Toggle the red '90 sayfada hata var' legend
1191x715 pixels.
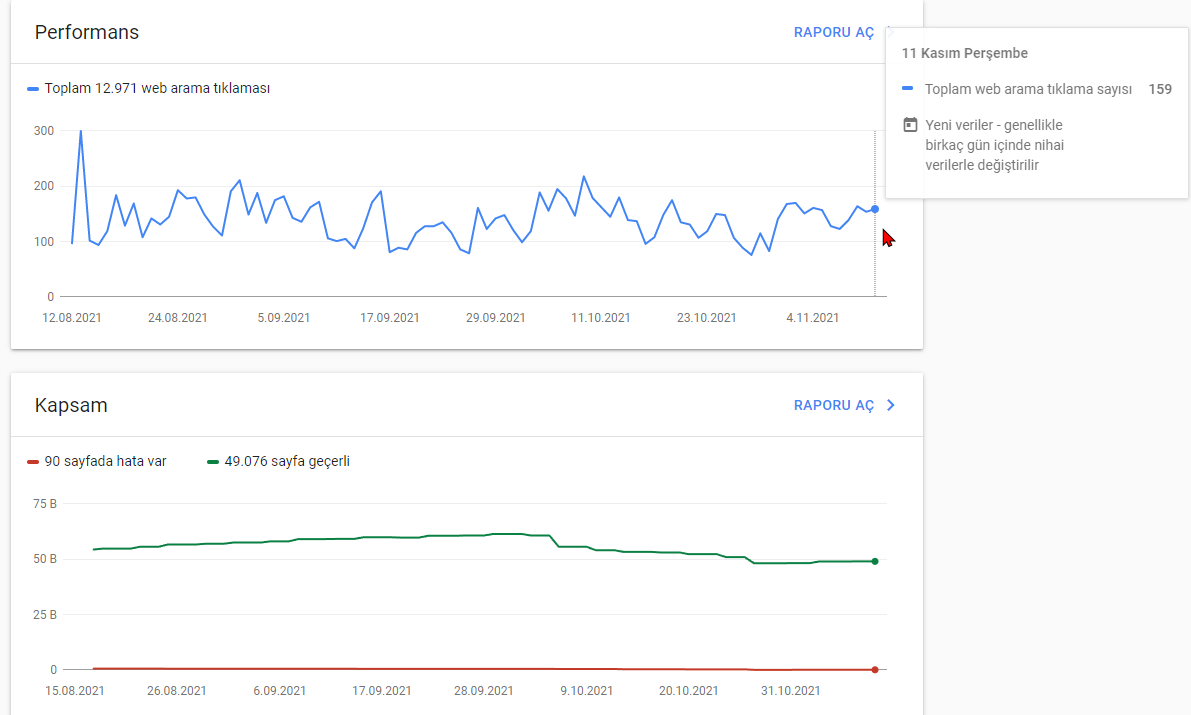coord(96,461)
